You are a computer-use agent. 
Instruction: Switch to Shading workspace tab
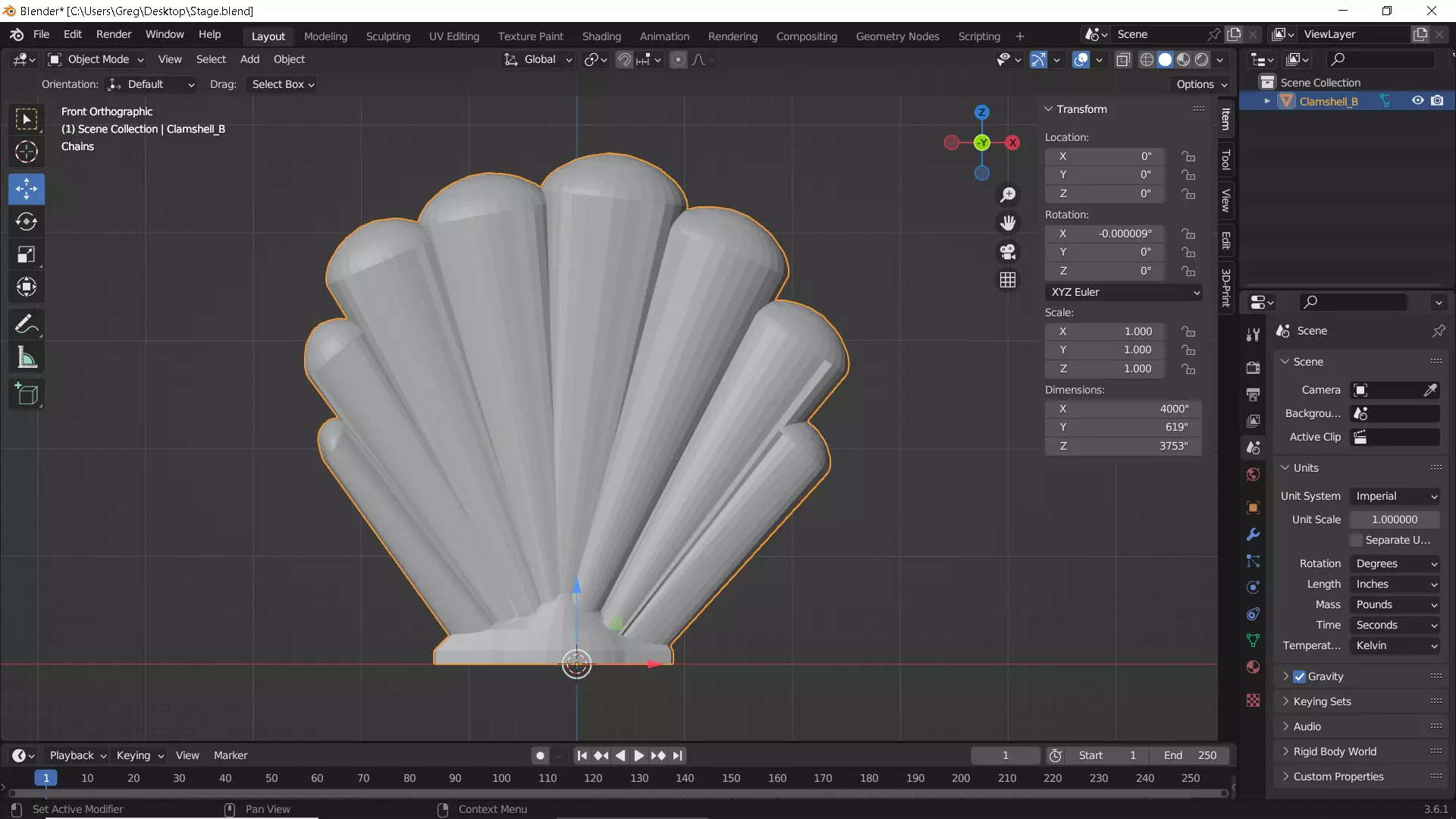pyautogui.click(x=601, y=36)
